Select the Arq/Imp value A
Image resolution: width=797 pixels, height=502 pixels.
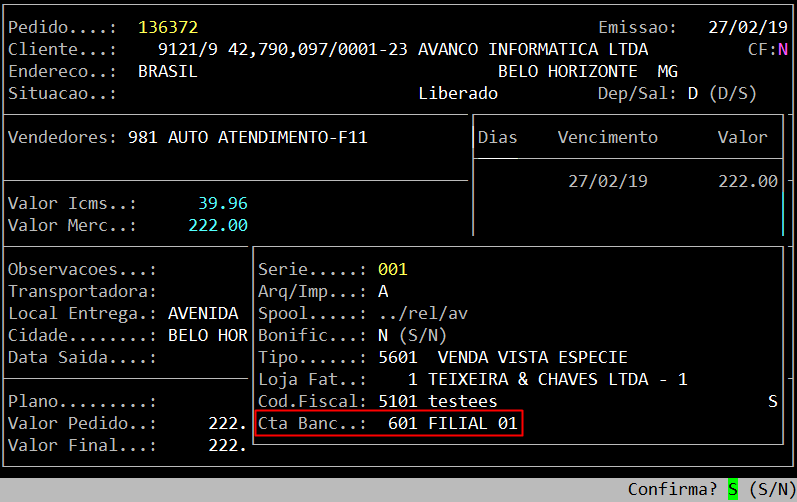383,292
